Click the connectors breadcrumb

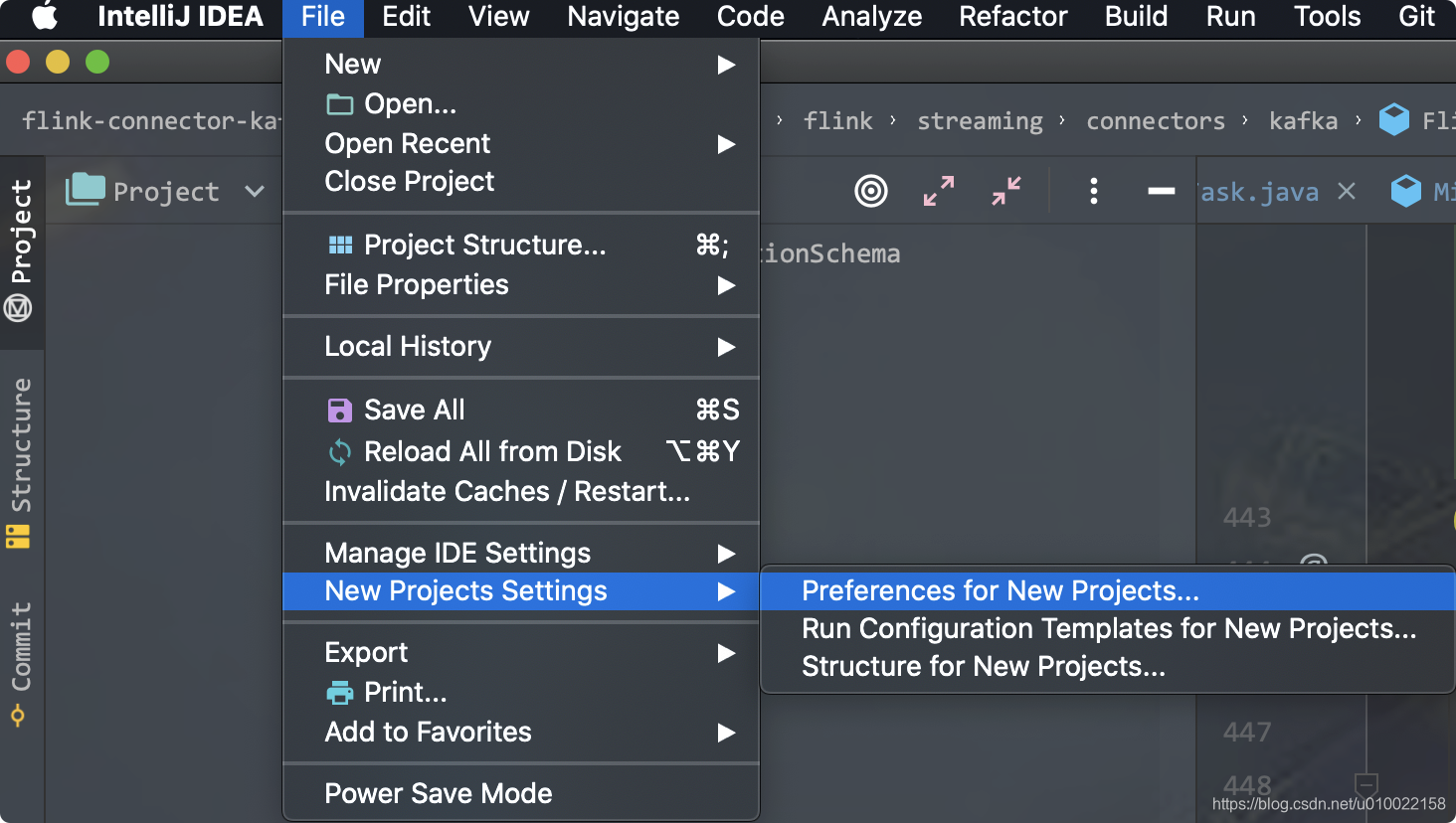click(x=1156, y=121)
